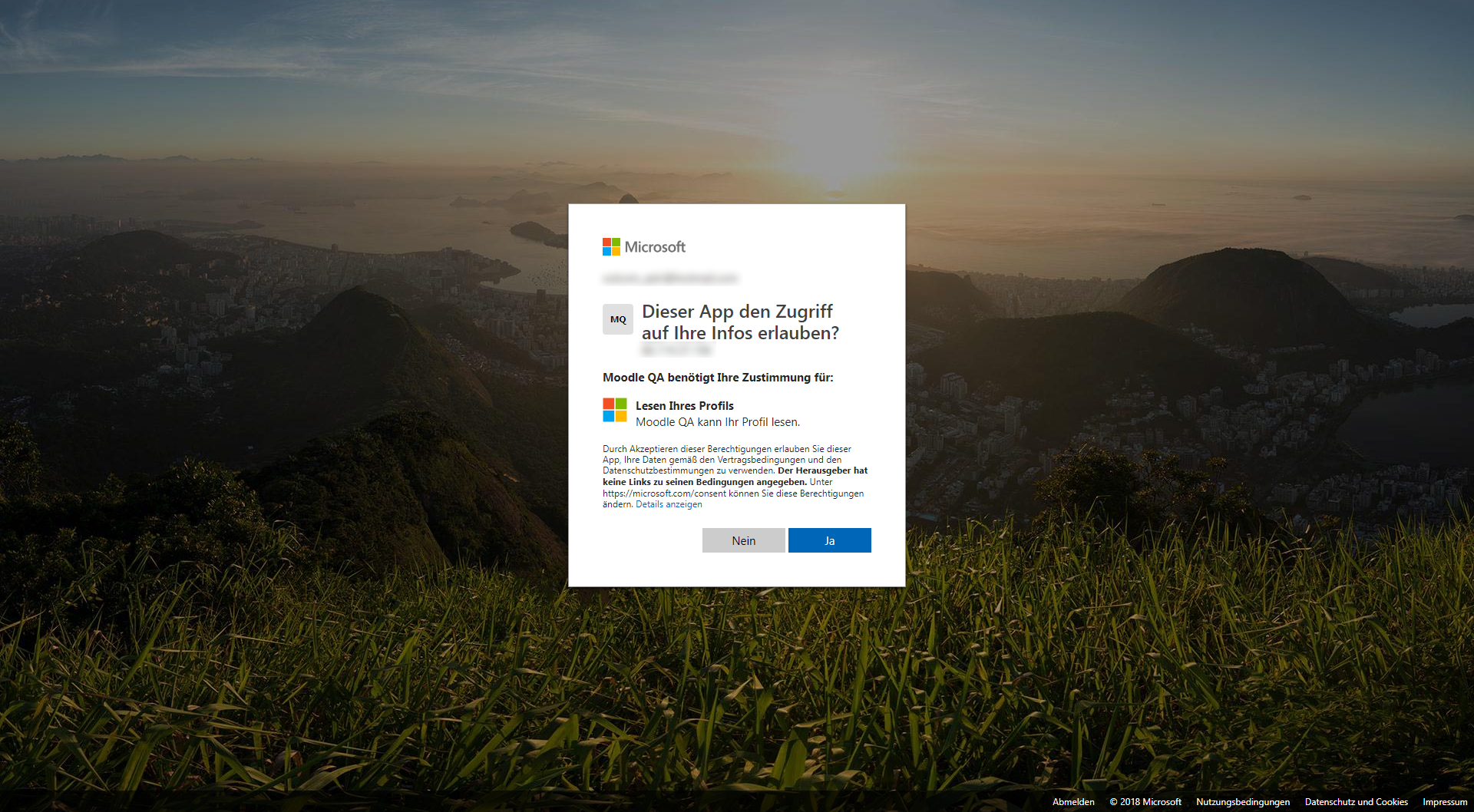Viewport: 1474px width, 812px height.
Task: Decline access with the Nein button
Action: tap(744, 540)
